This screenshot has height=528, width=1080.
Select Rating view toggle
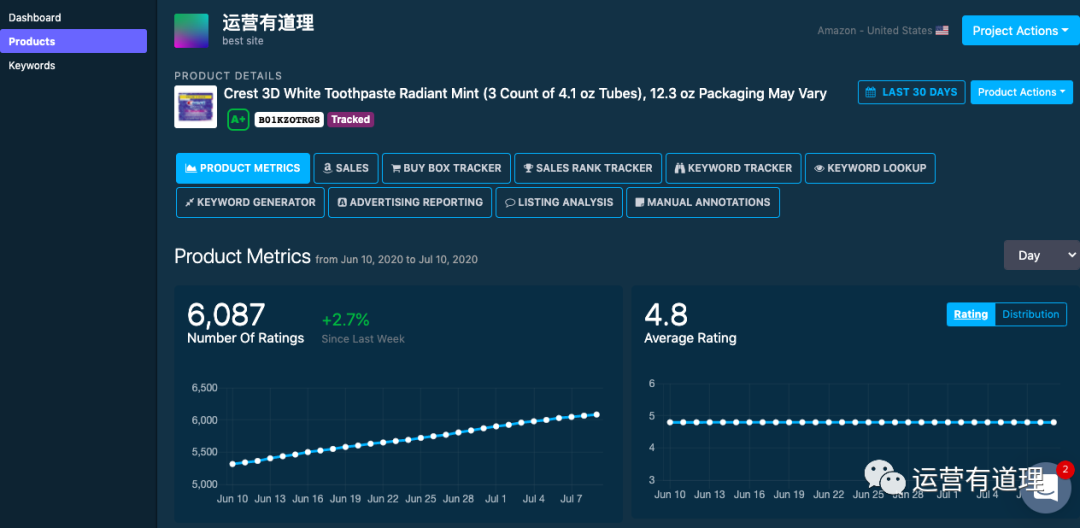click(x=970, y=314)
